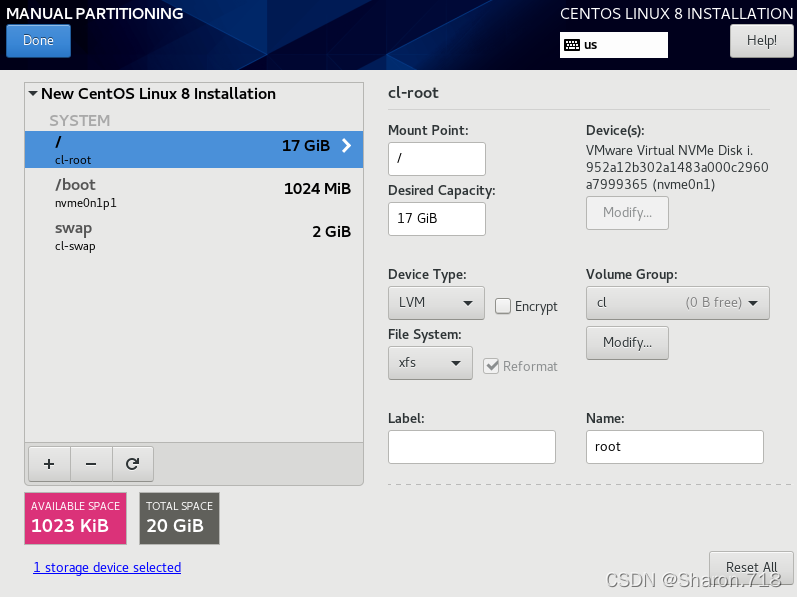Select the / cl-root partition row
This screenshot has height=597, width=797.
coord(194,149)
